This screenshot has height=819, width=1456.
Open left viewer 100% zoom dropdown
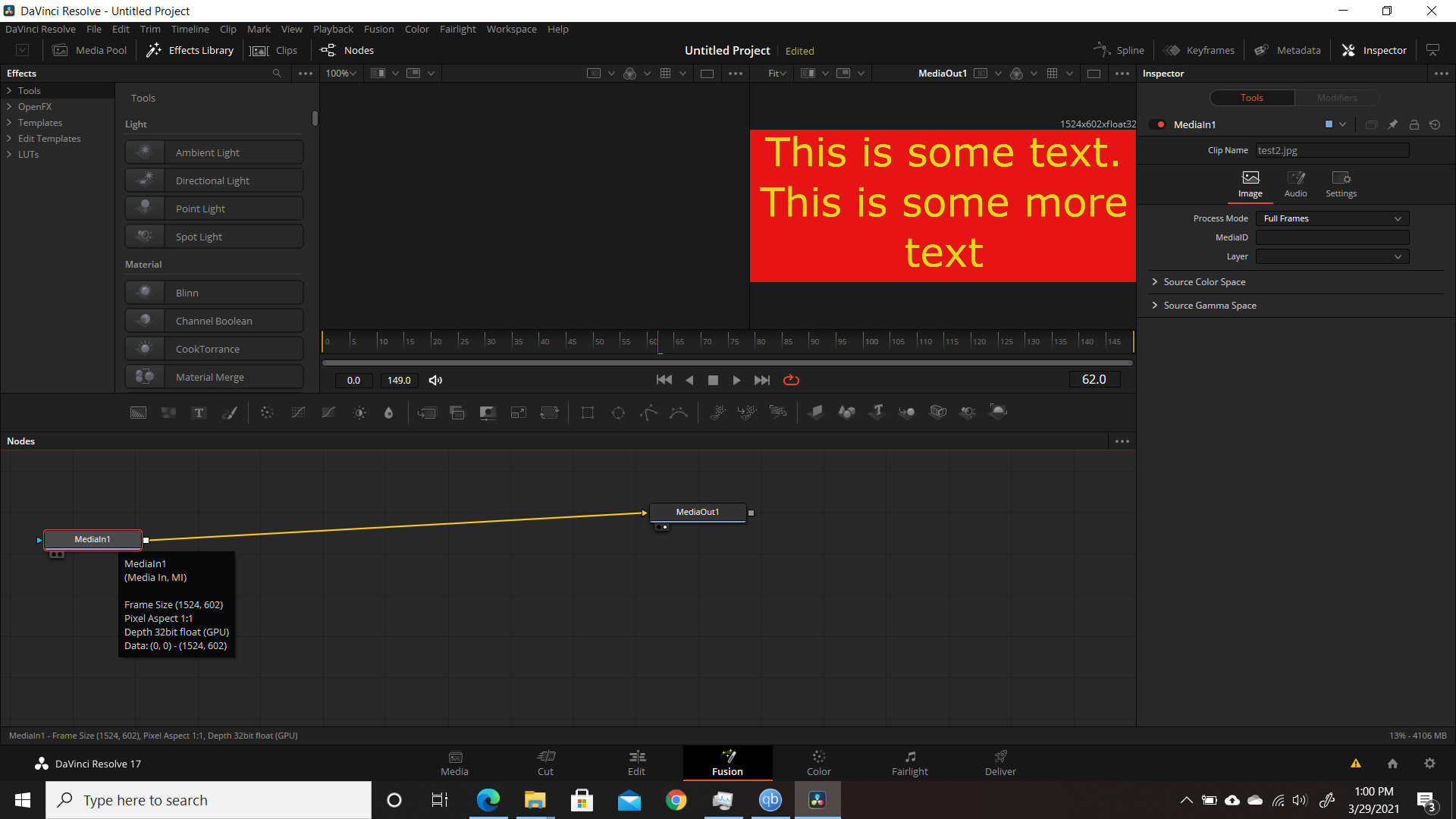341,74
